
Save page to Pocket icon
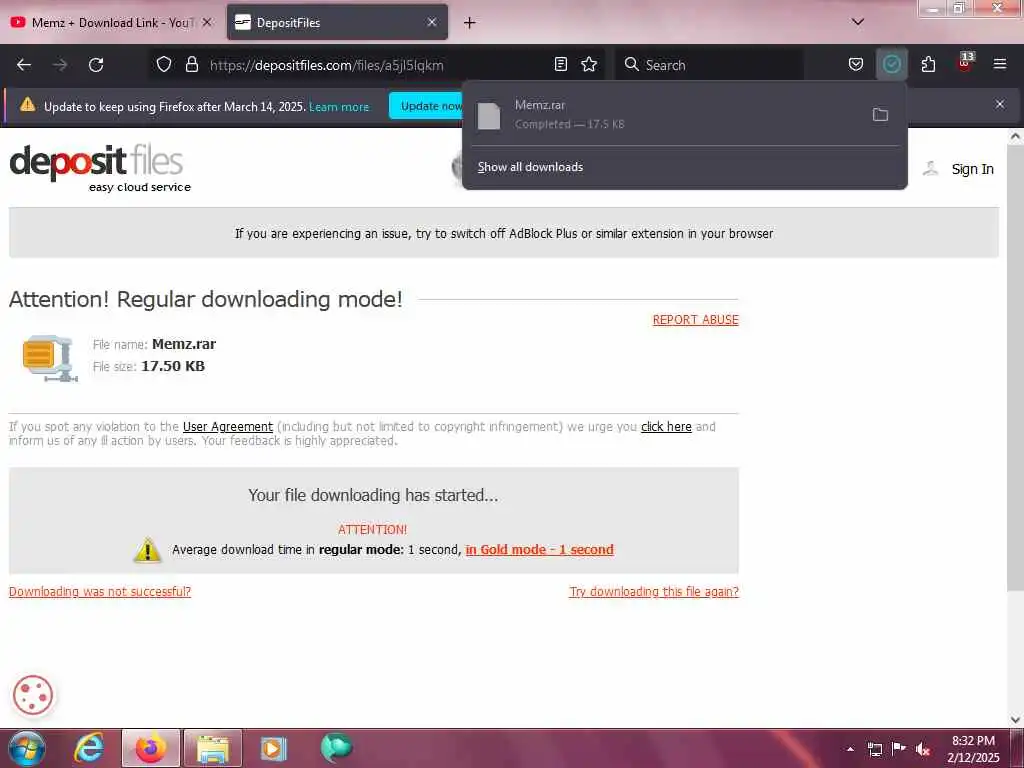(x=856, y=64)
